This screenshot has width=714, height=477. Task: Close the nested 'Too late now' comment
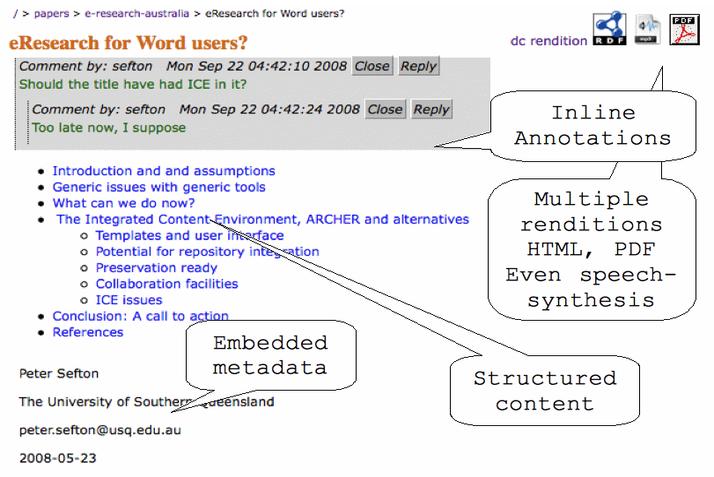coord(385,109)
